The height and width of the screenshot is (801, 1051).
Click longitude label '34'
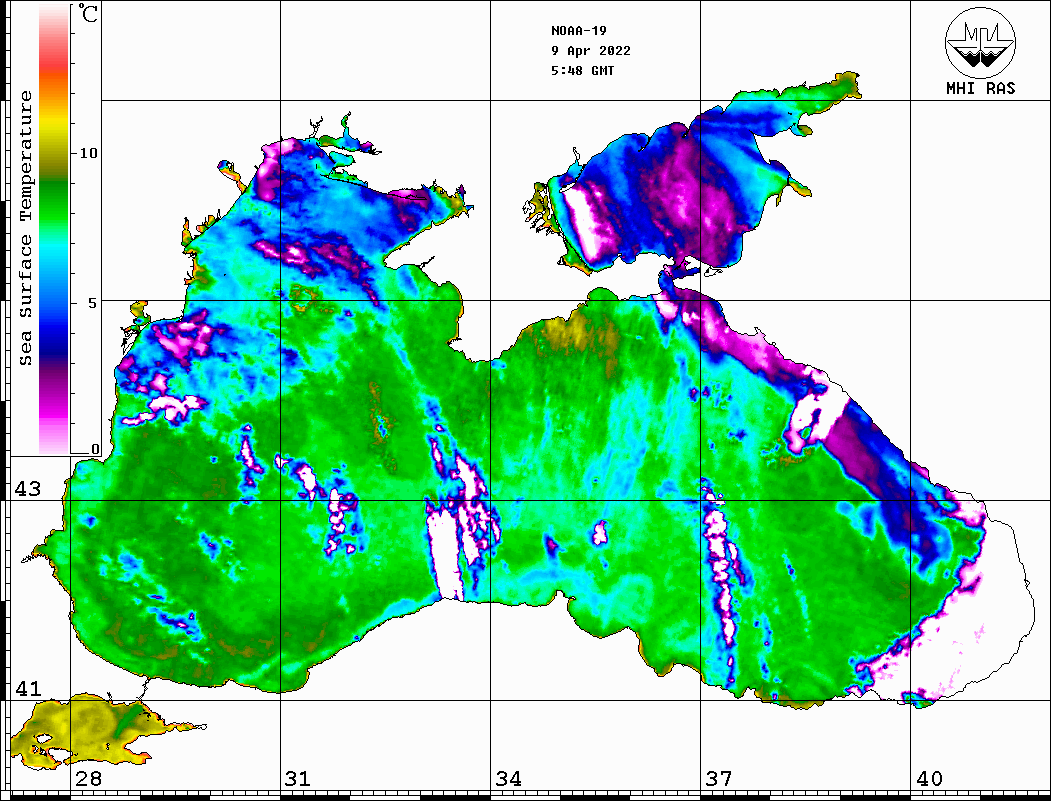coord(508,778)
